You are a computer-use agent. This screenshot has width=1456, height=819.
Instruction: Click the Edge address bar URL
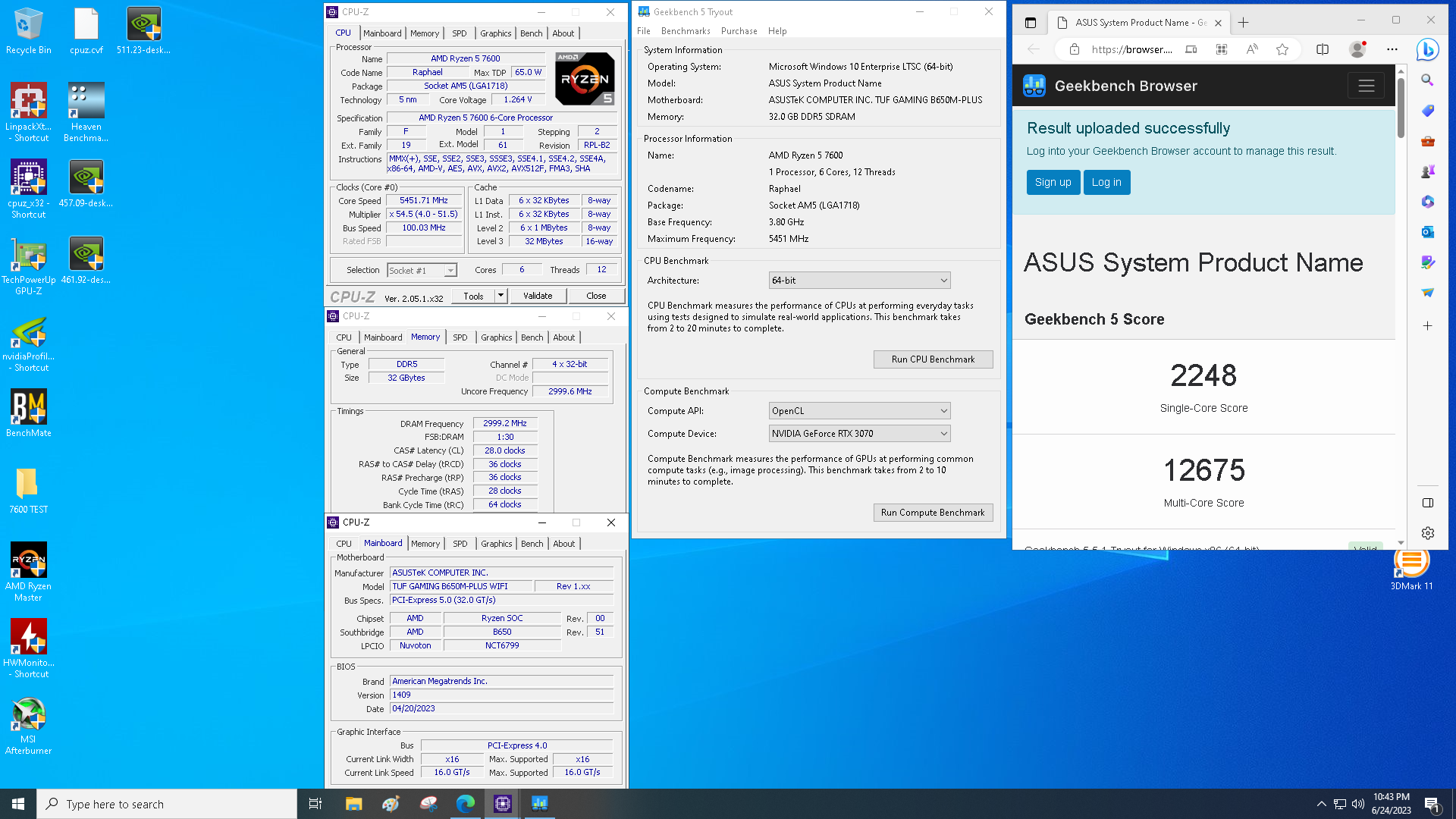[x=1131, y=49]
